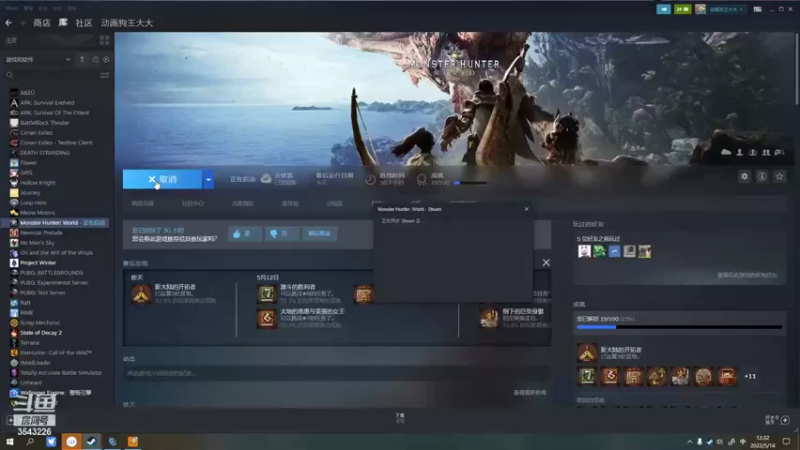Open the green friends notifications button
Image resolution: width=800 pixels, height=450 pixels.
coord(682,9)
